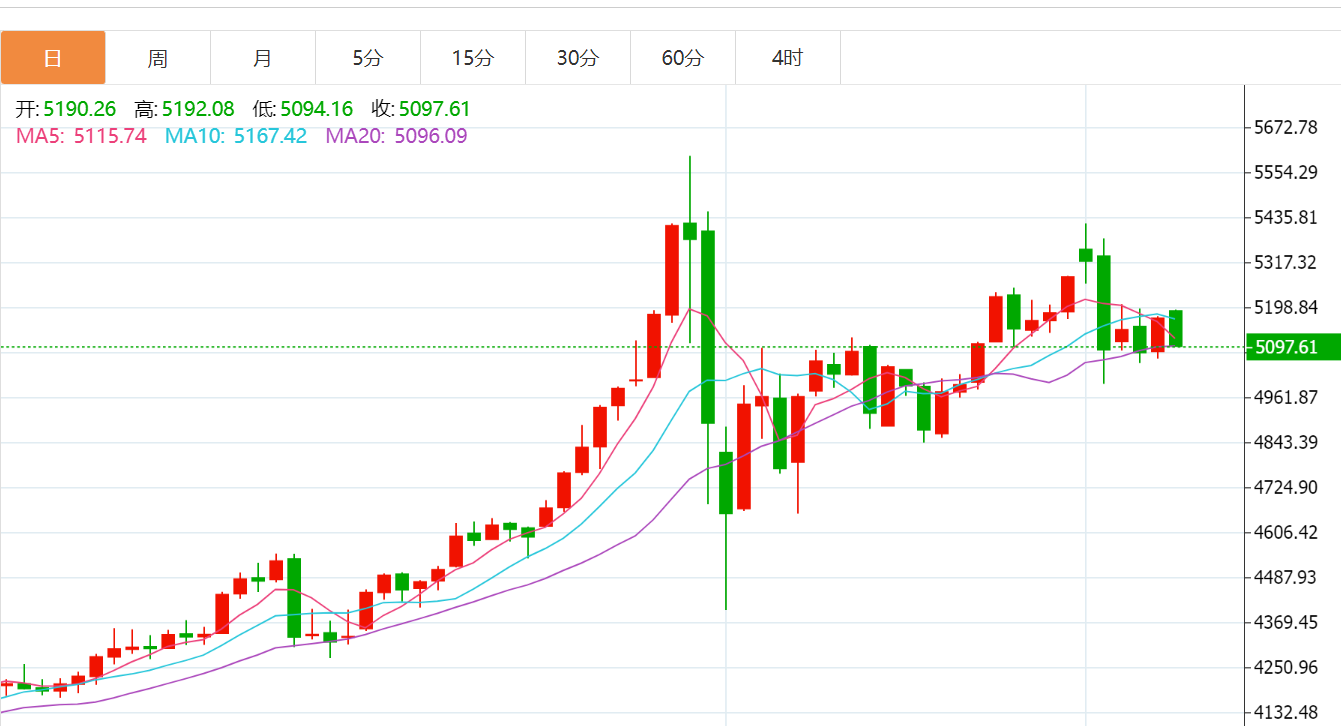The width and height of the screenshot is (1341, 726).
Task: Select the 30分 chart tab
Action: (x=578, y=58)
